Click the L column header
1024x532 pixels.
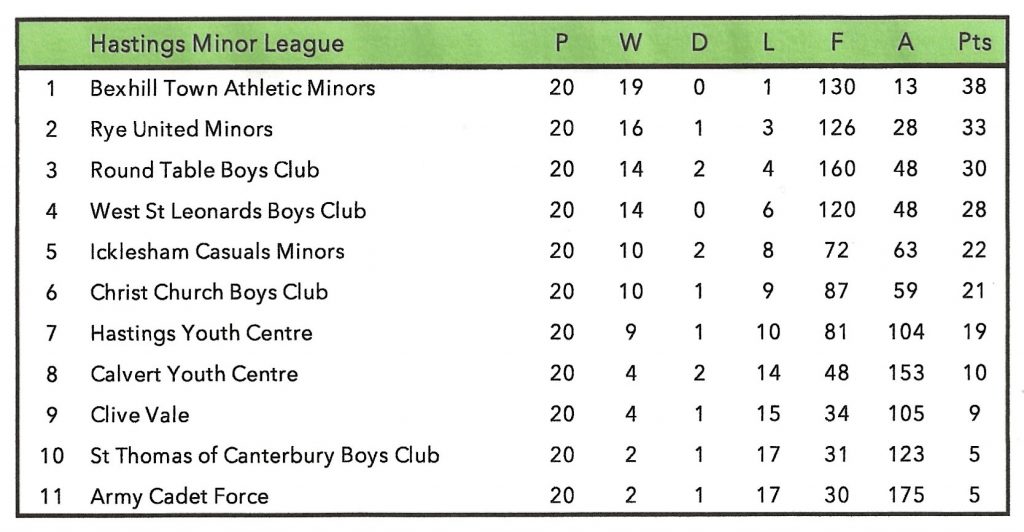[x=767, y=43]
